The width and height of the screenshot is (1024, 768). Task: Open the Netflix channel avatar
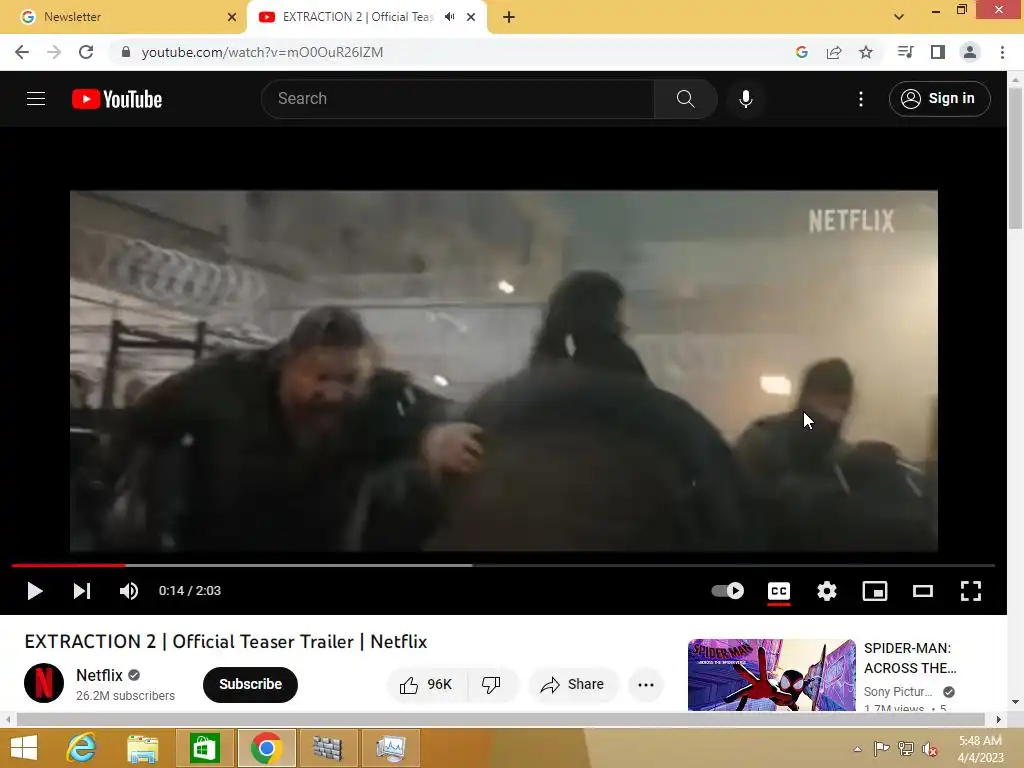(x=44, y=683)
